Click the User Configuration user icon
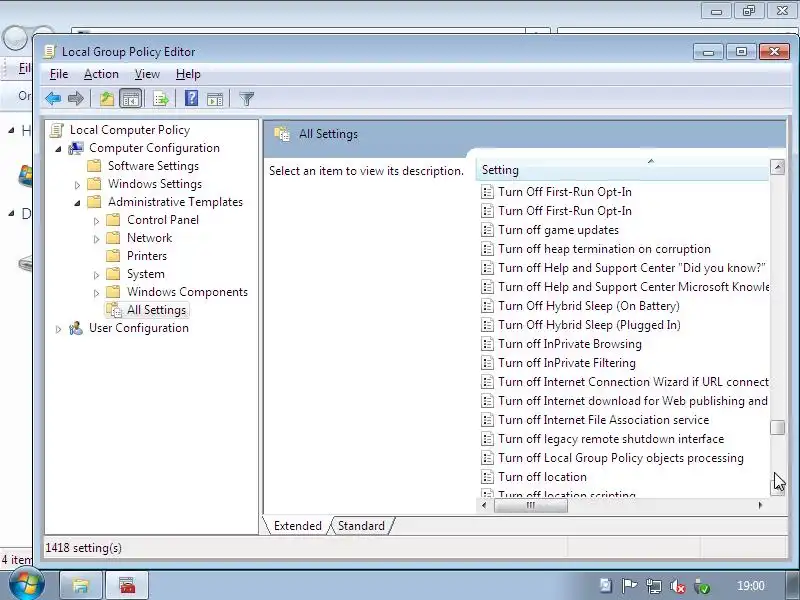This screenshot has height=600, width=800. (76, 328)
